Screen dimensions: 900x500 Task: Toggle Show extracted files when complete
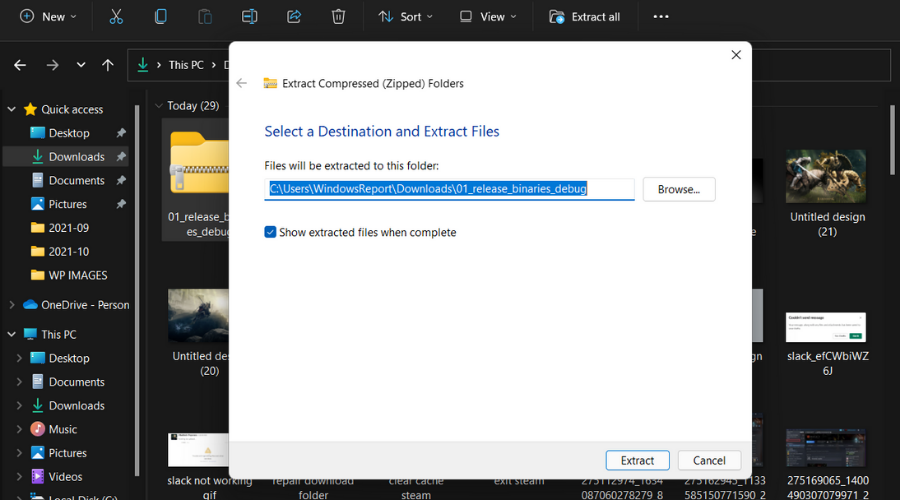tap(270, 232)
